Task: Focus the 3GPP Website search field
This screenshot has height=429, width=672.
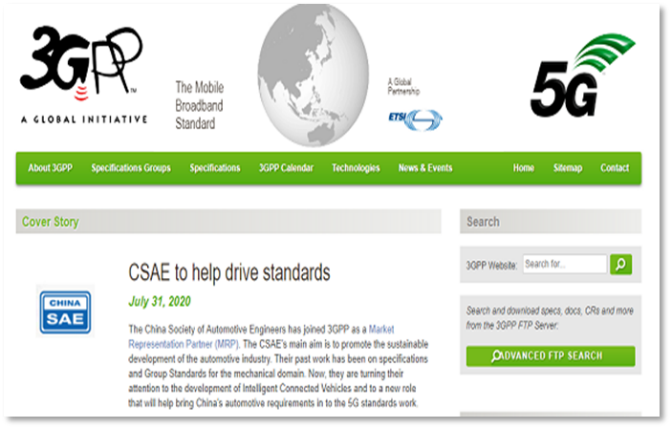Action: [x=564, y=264]
